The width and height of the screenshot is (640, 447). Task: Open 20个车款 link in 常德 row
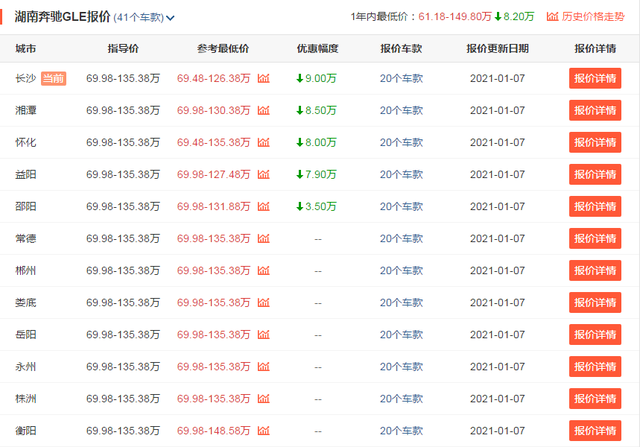tap(401, 238)
